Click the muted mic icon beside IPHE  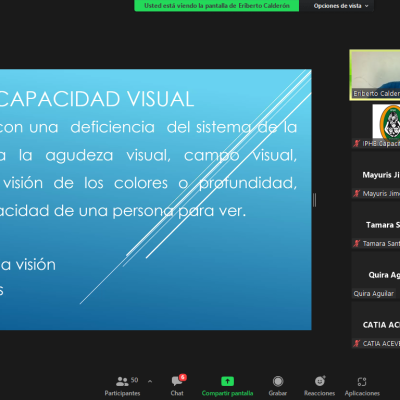pos(357,143)
